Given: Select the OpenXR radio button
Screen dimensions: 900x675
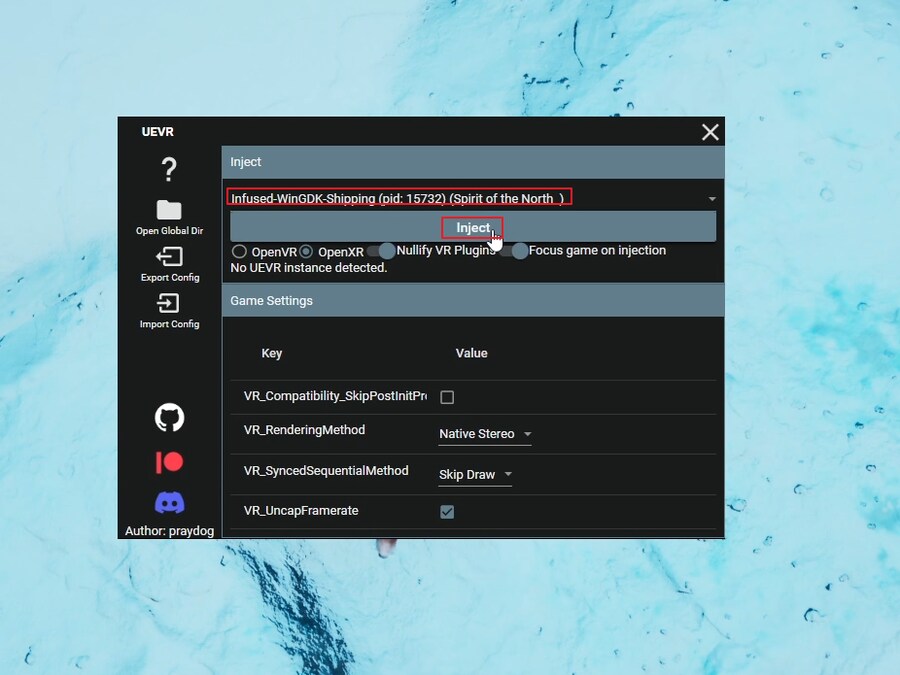Looking at the screenshot, I should [x=306, y=252].
